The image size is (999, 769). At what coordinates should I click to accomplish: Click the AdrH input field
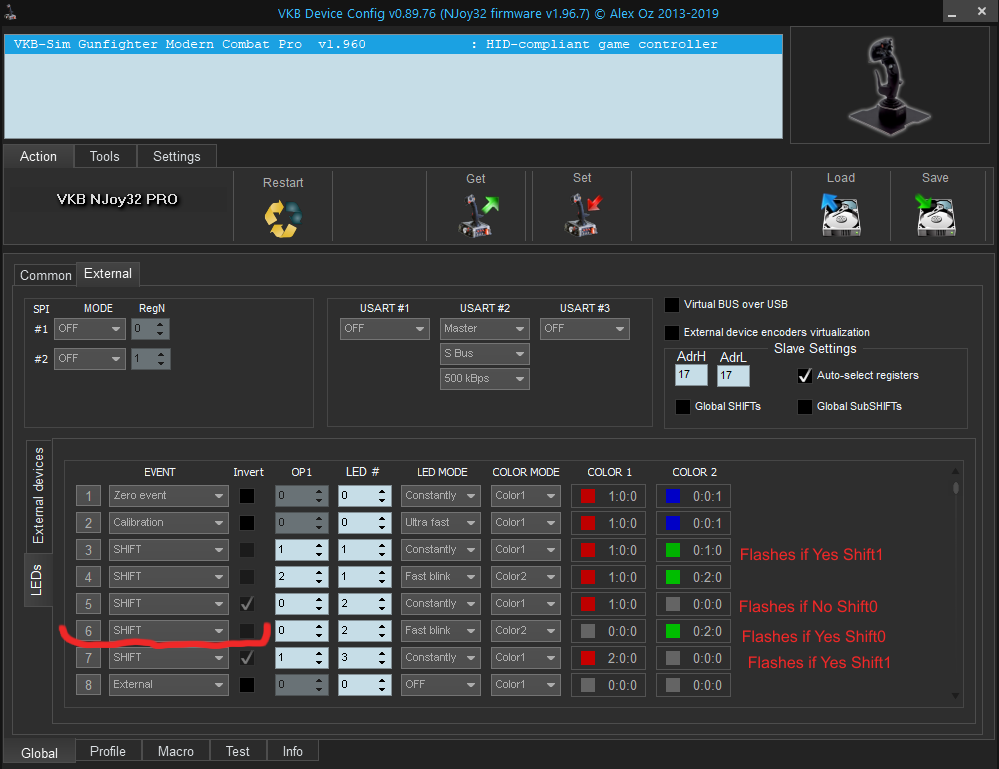tap(691, 375)
